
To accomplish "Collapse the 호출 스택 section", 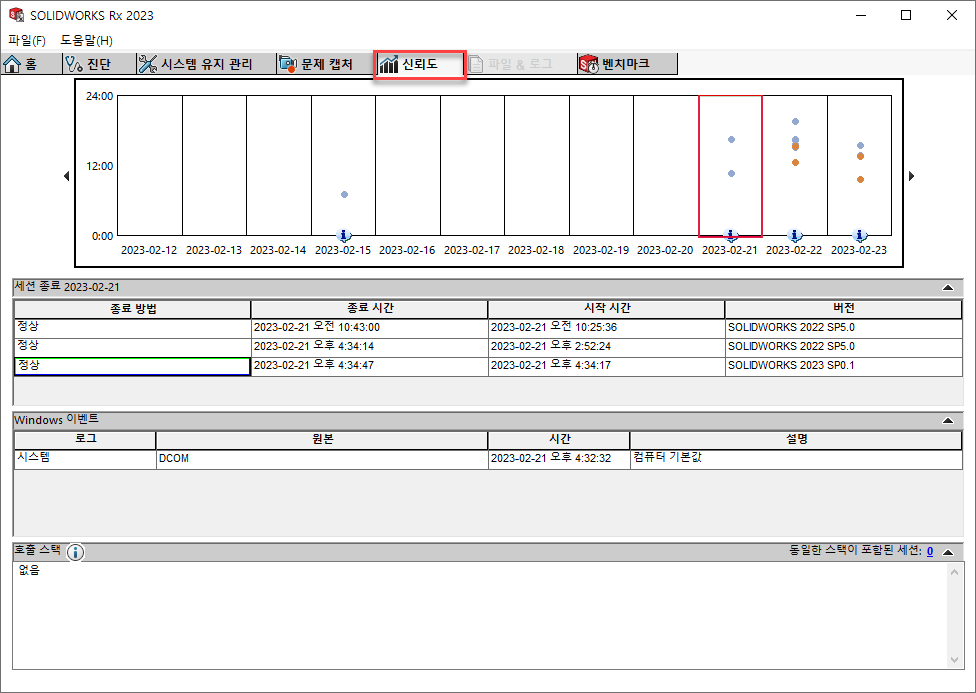I will pyautogui.click(x=948, y=552).
